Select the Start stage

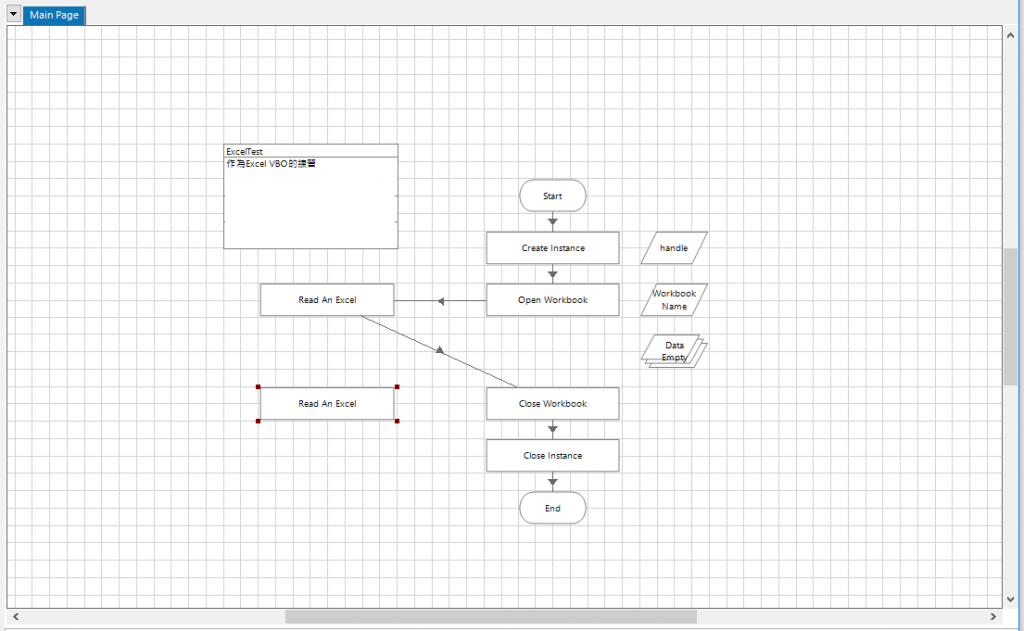552,196
